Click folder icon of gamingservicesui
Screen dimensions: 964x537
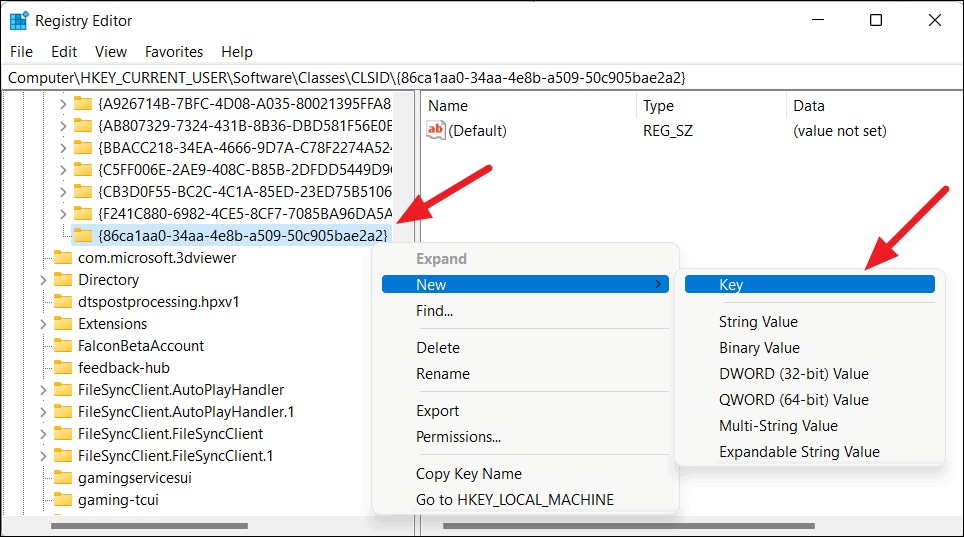tap(63, 477)
